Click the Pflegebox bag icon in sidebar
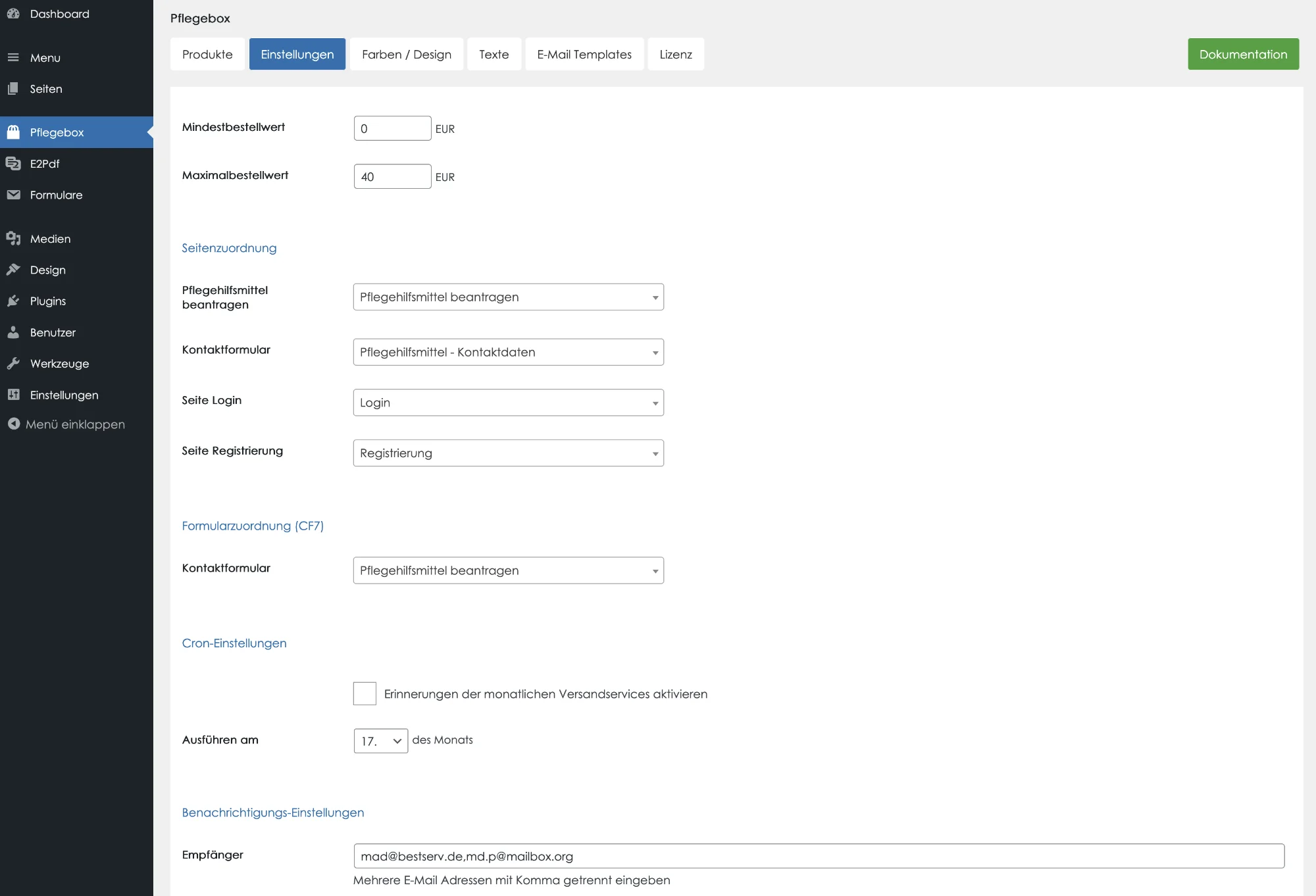Screen dimensions: 1316x896 [x=13, y=132]
